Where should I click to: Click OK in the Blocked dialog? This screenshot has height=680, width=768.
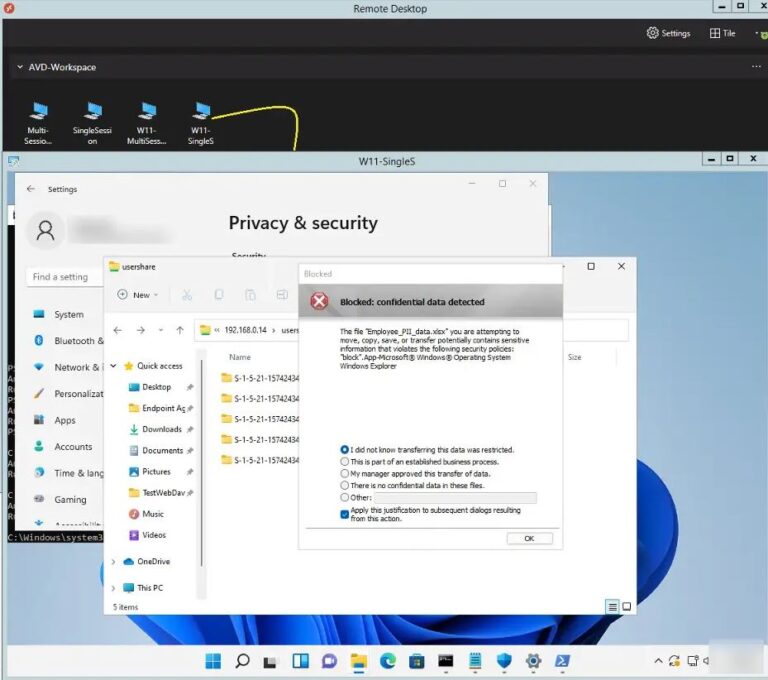(x=529, y=538)
